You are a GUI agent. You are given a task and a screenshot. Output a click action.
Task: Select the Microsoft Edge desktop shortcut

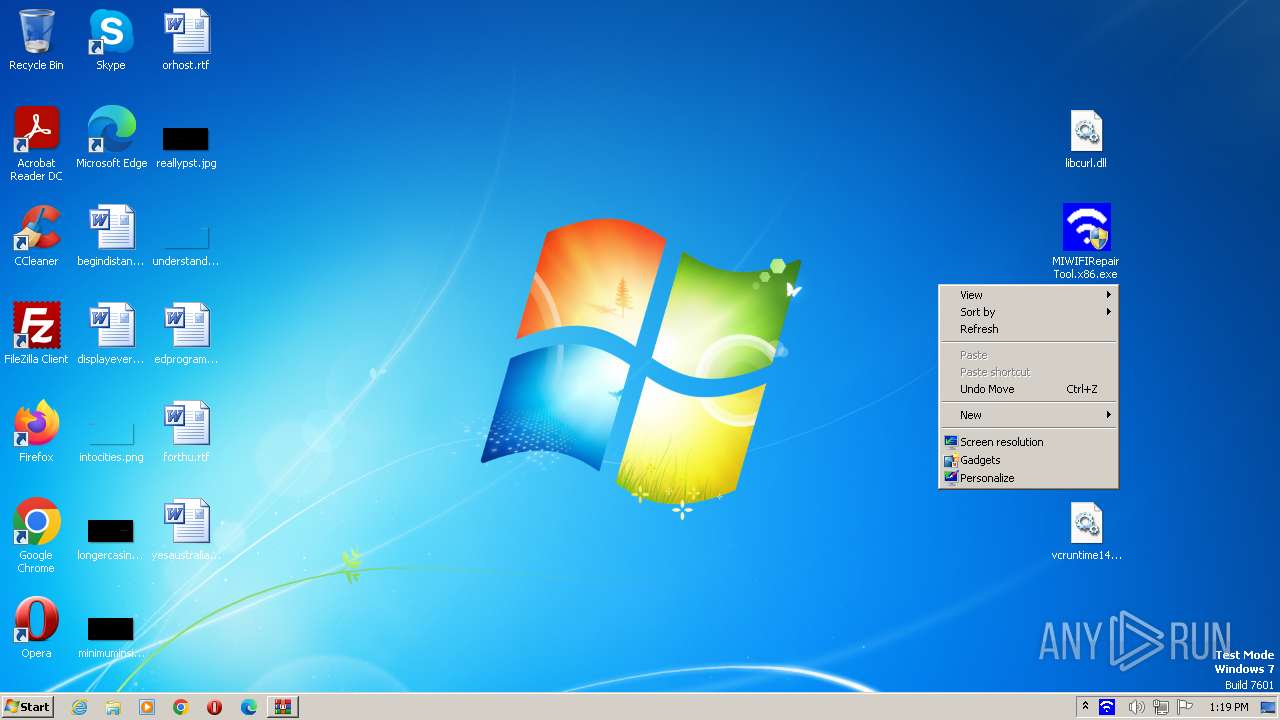(x=111, y=138)
